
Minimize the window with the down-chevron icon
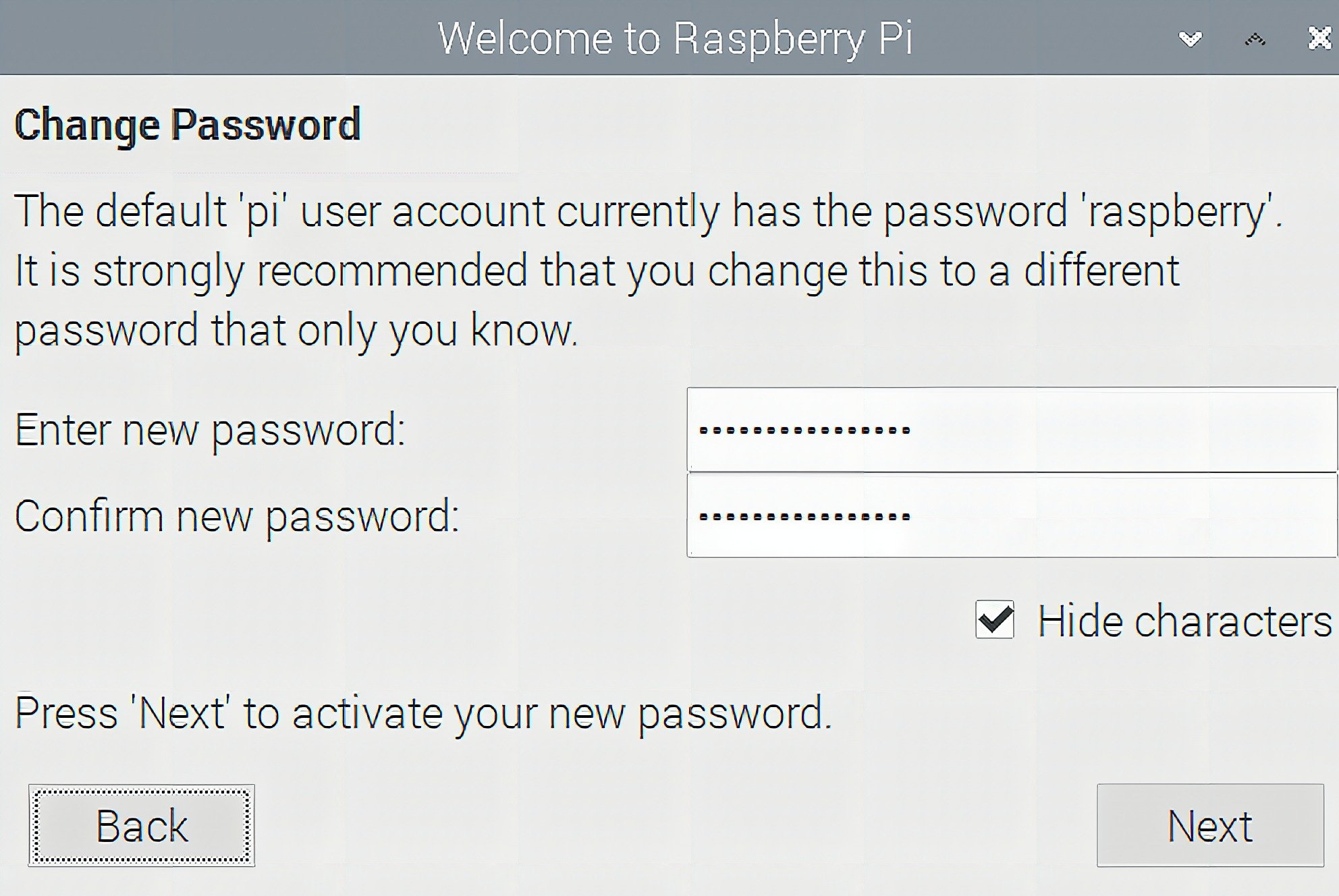pos(1191,39)
